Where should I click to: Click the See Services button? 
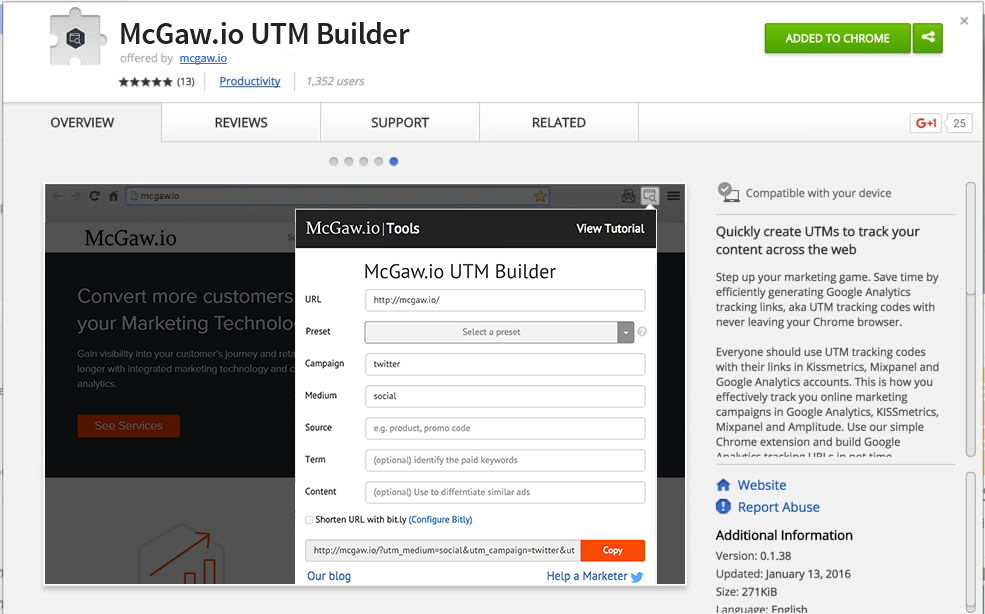129,425
